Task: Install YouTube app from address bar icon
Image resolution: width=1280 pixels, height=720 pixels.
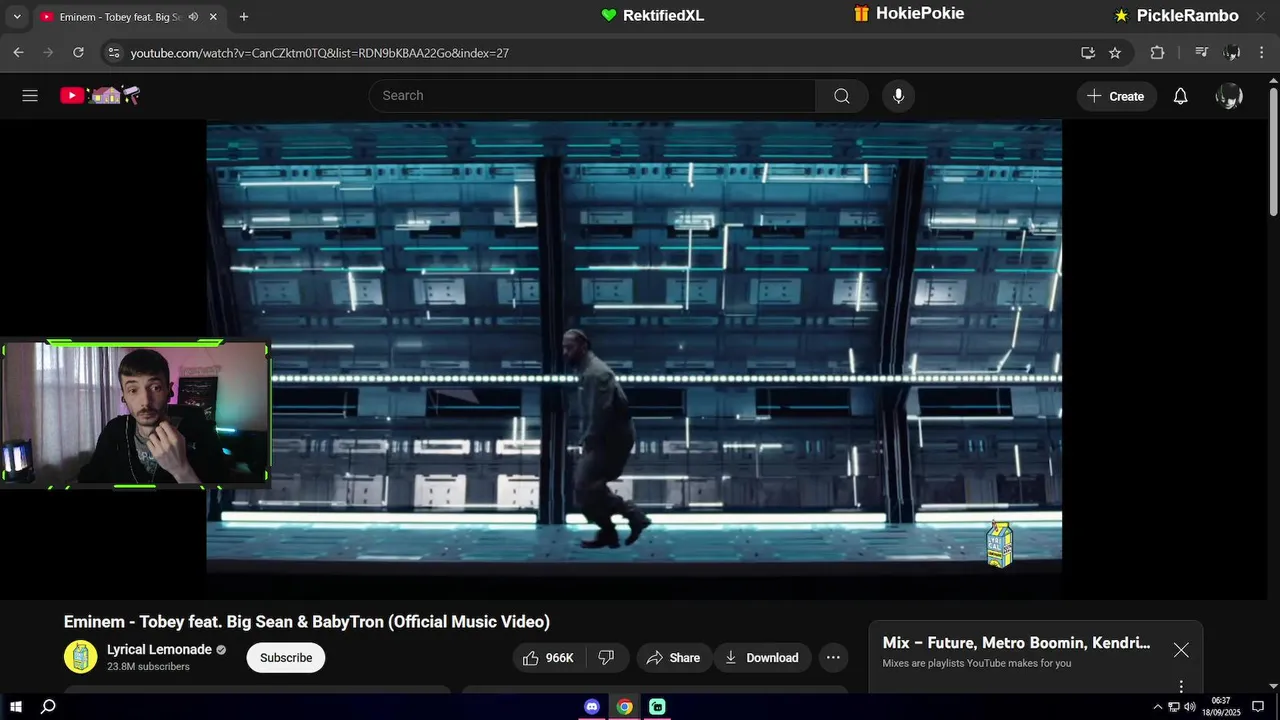Action: click(x=1088, y=53)
